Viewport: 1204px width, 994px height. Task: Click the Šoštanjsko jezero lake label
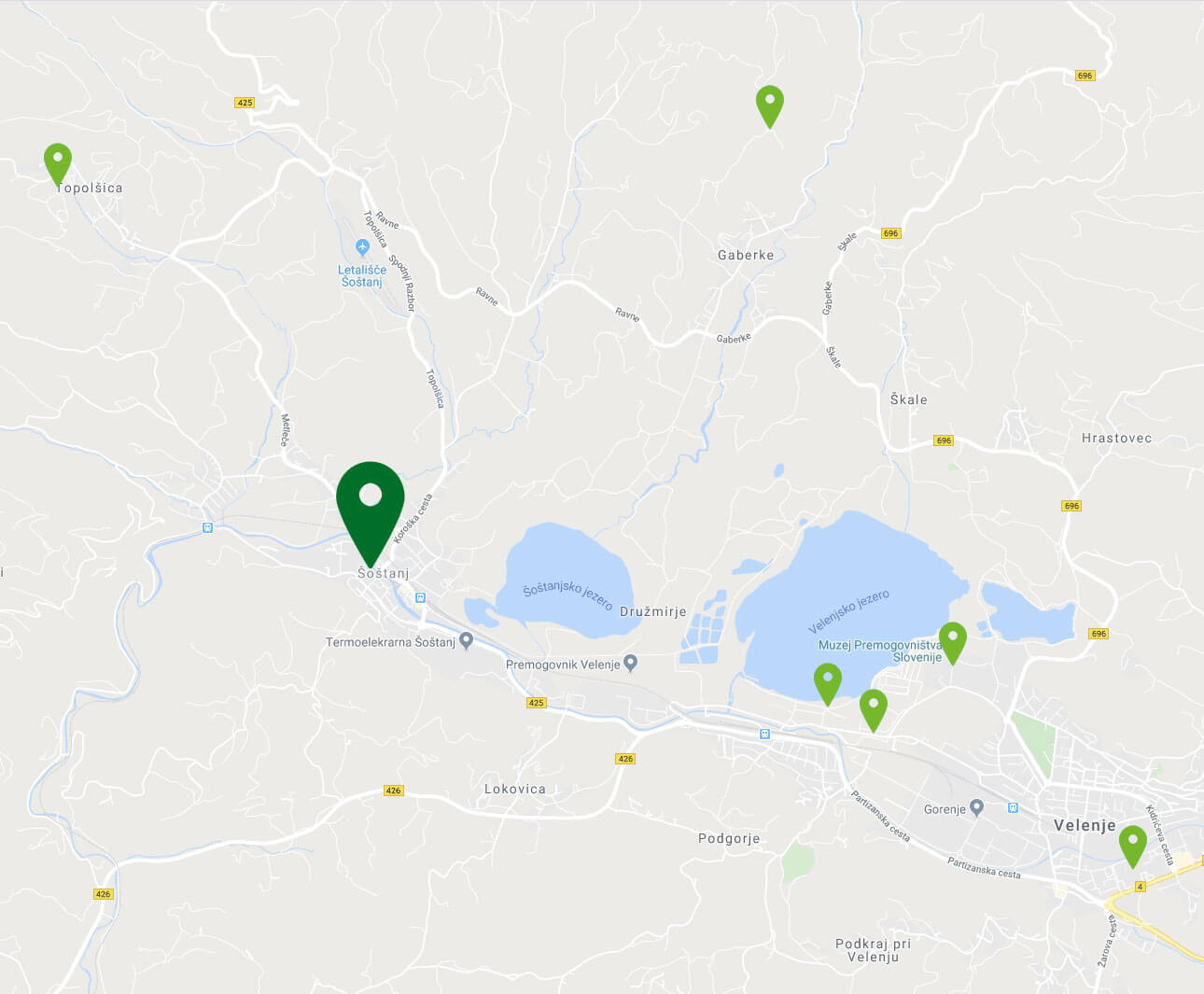coord(567,596)
